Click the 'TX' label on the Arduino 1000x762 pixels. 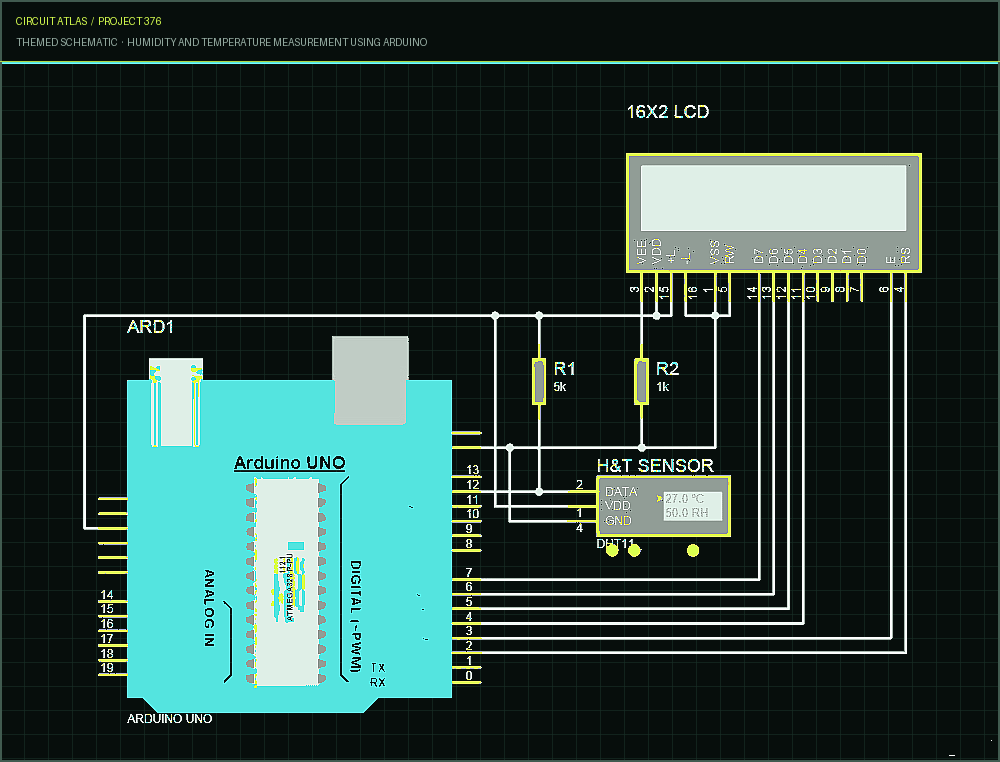tap(378, 668)
